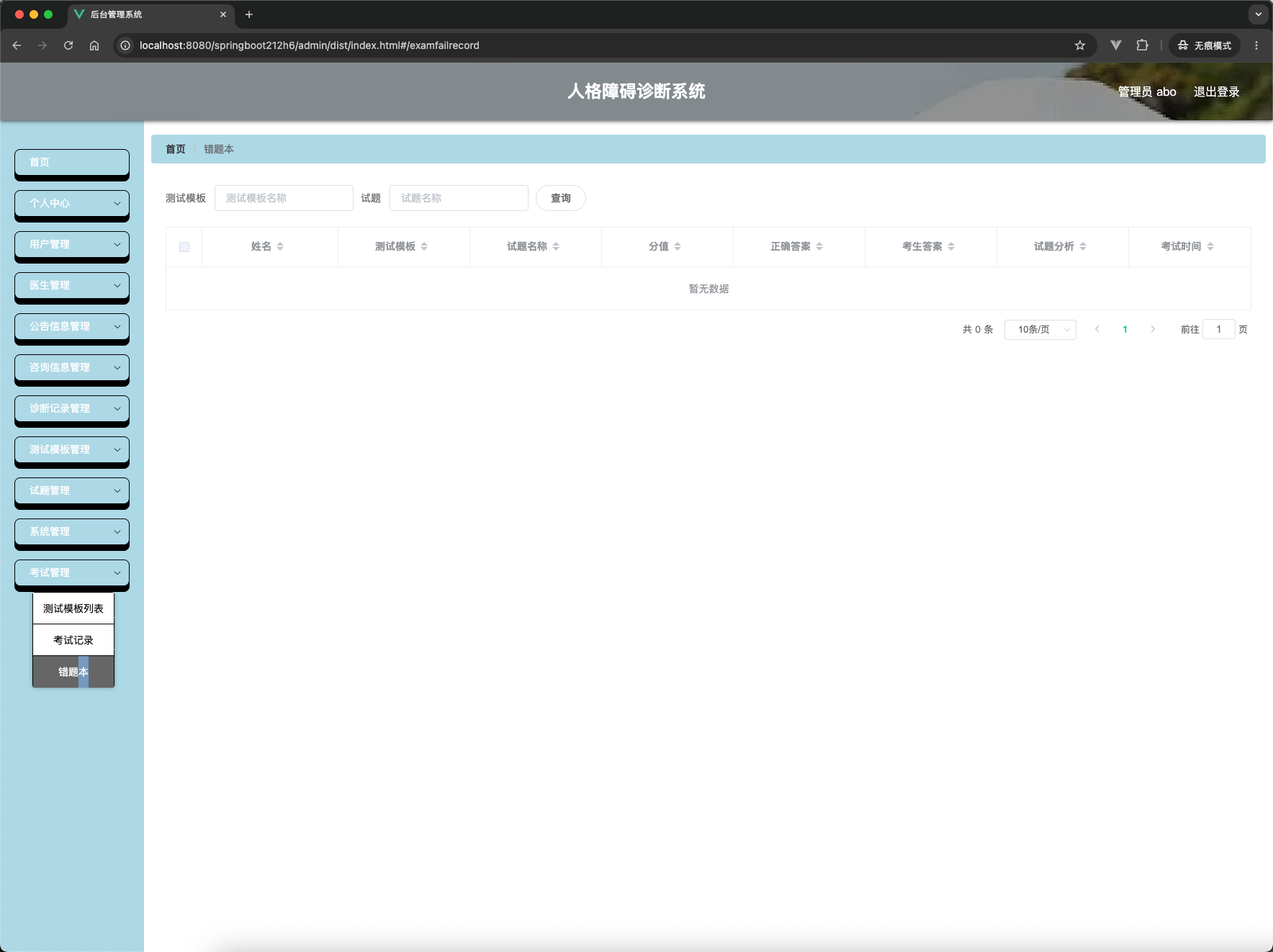
Task: Sort the 测试模板 column
Action: coord(424,246)
